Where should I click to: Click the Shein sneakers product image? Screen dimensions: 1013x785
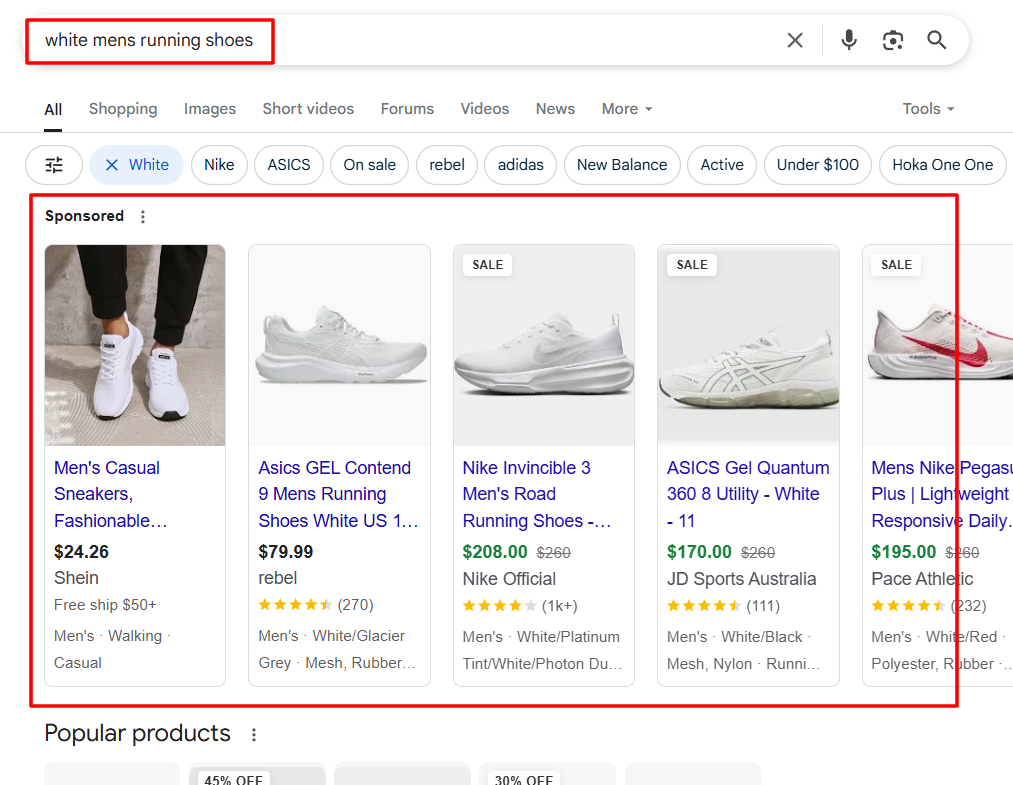point(135,345)
